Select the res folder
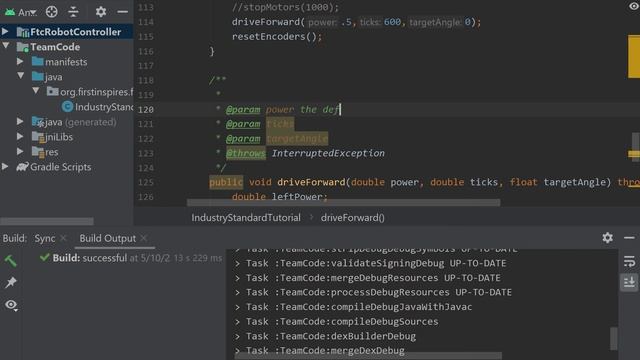Image resolution: width=640 pixels, height=360 pixels. click(51, 152)
